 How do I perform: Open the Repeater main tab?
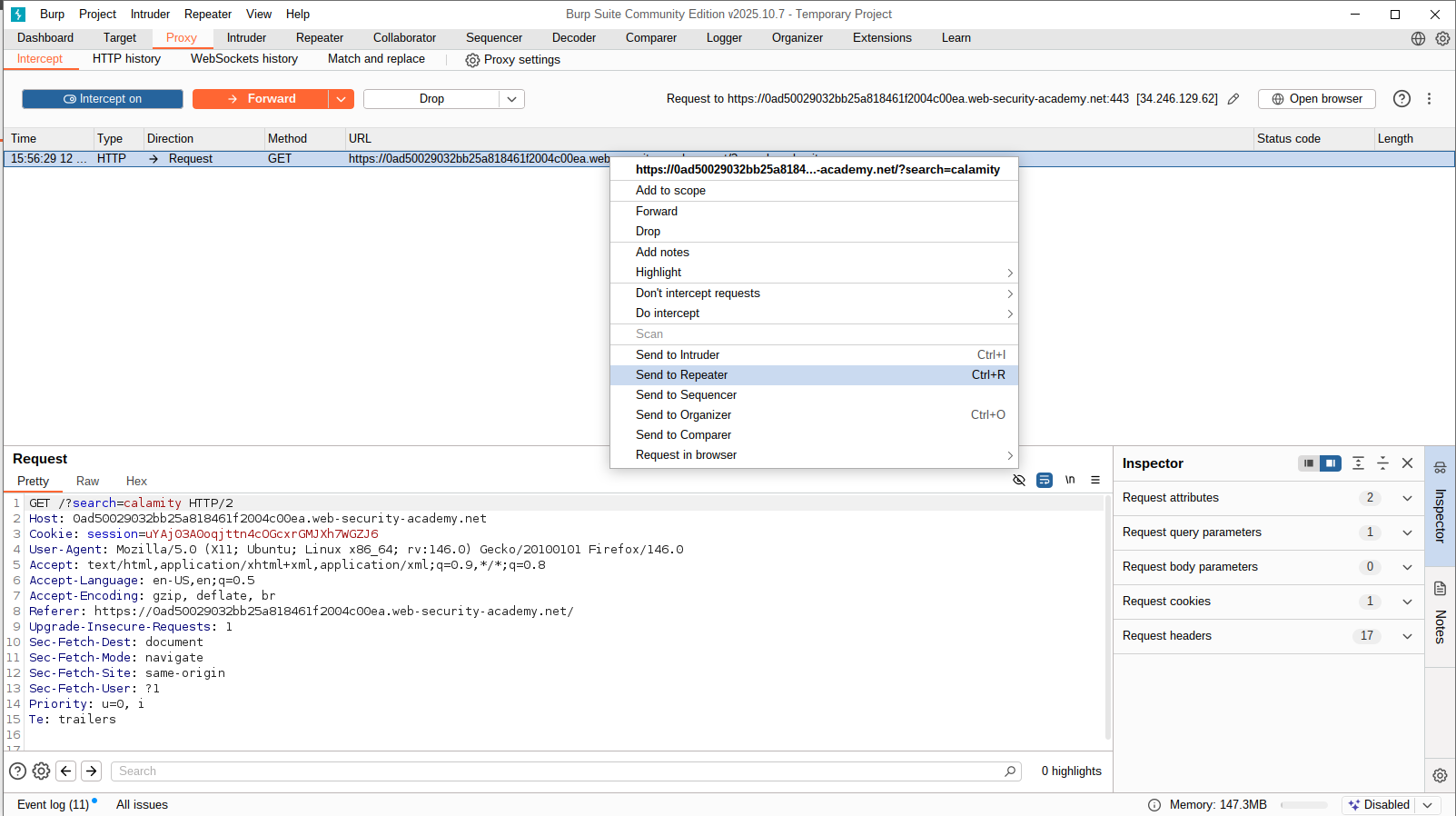pos(320,38)
